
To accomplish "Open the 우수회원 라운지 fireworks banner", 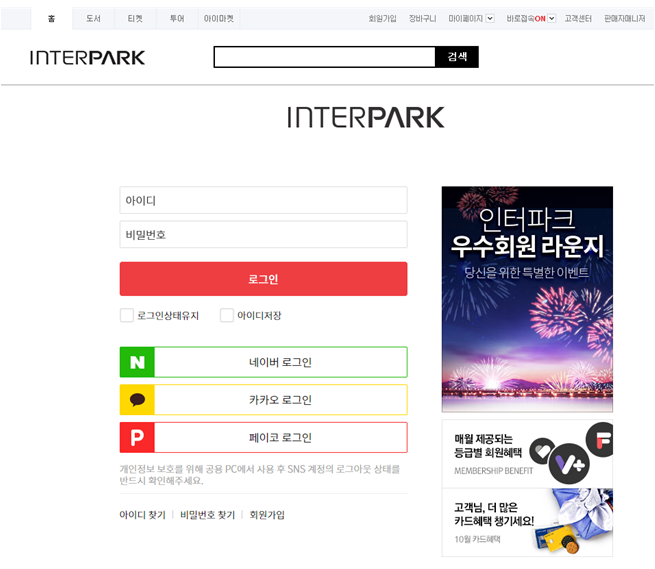I will coord(527,299).
